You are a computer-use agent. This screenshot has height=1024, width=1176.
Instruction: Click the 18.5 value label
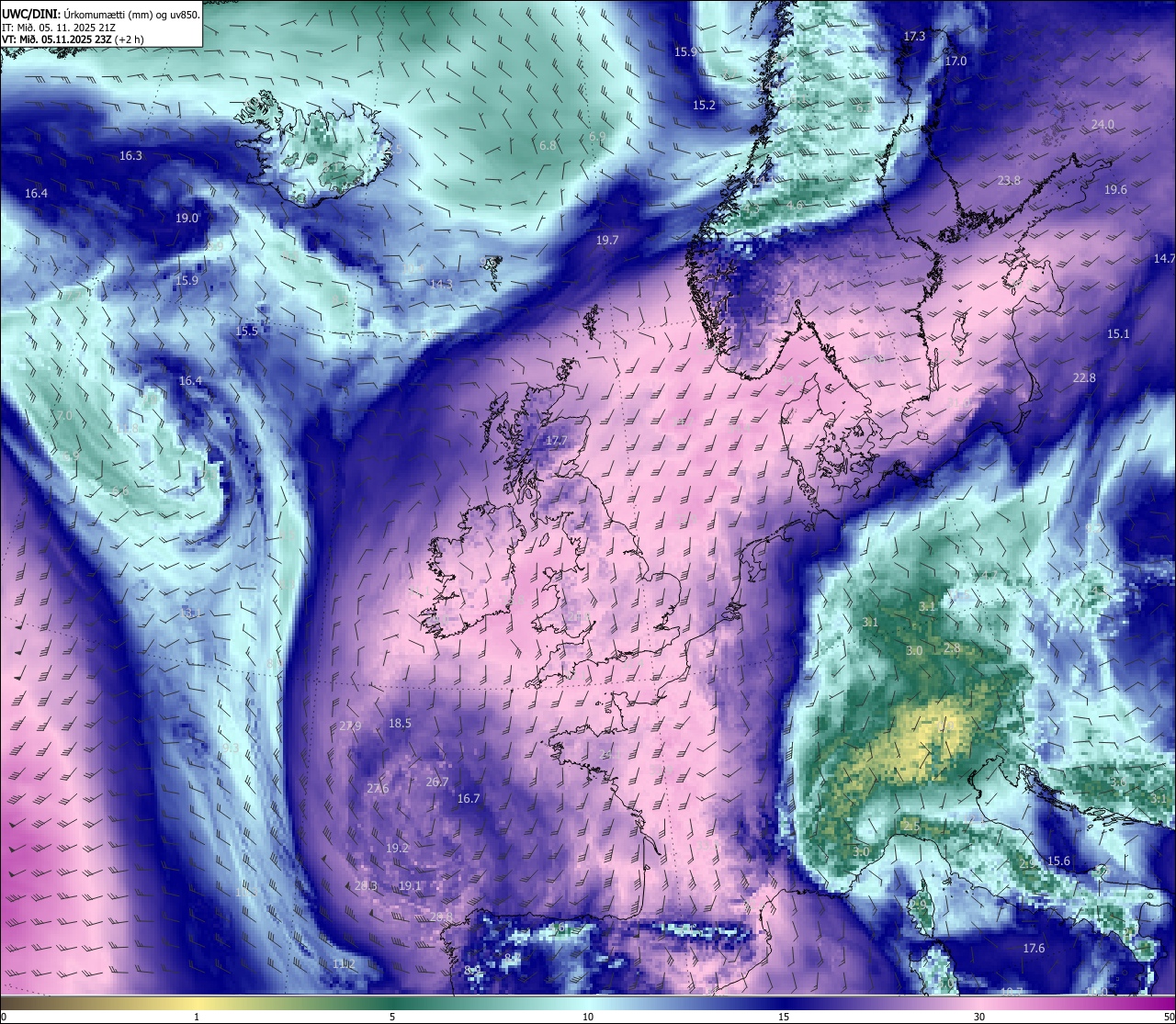(x=400, y=724)
